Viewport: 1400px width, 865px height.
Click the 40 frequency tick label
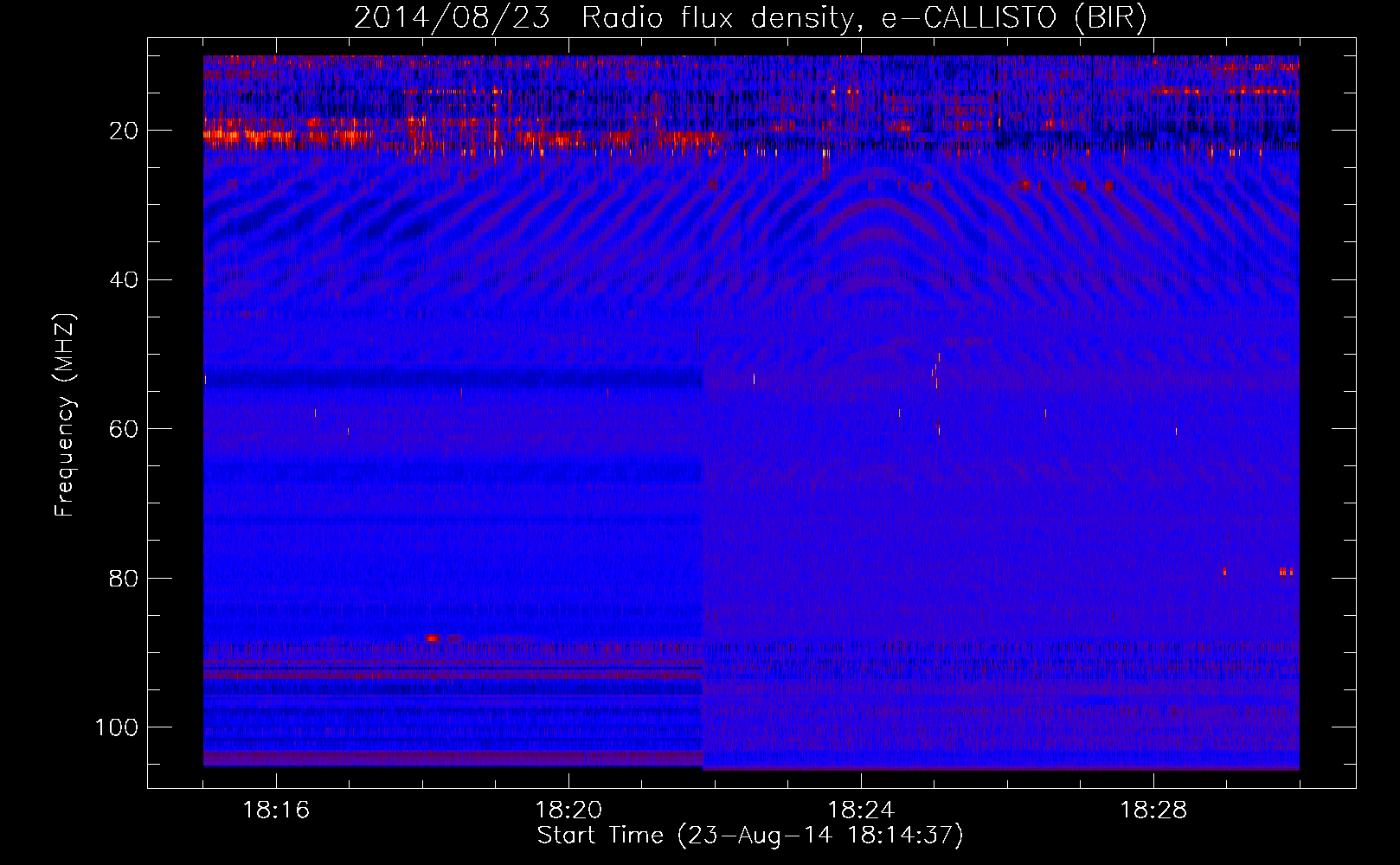tap(124, 280)
